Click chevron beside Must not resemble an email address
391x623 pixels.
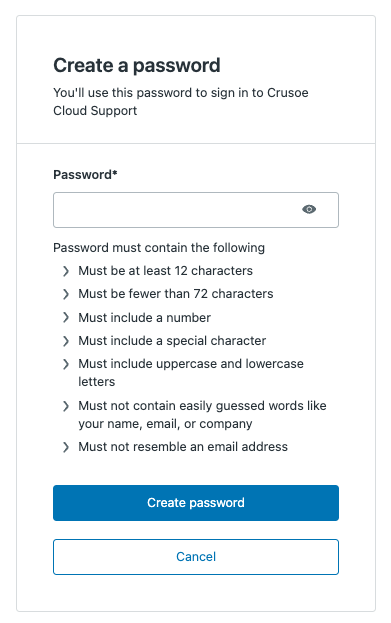[66, 447]
